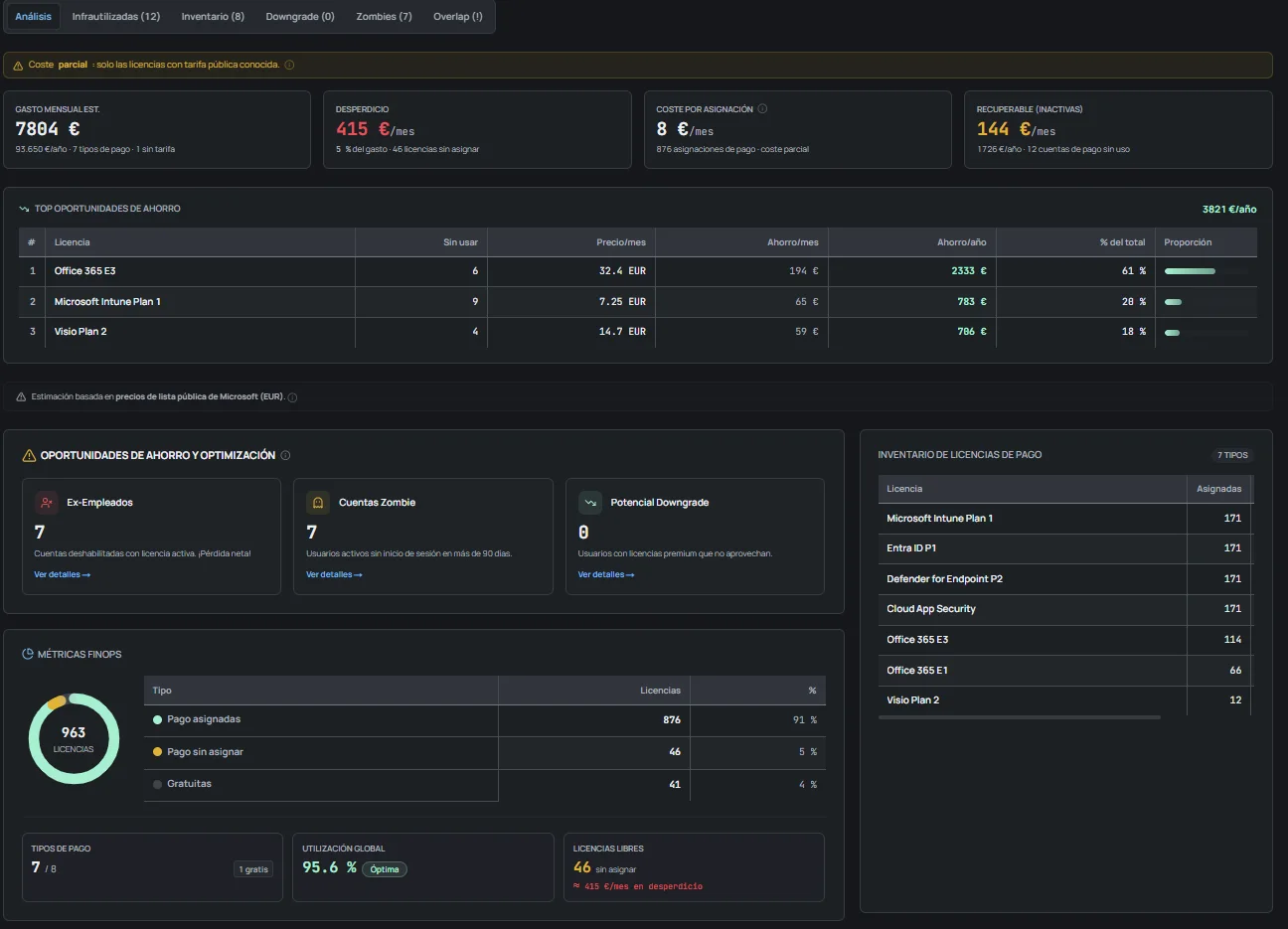Open the Análisis tab
Screen dimensions: 1288x929
point(34,17)
